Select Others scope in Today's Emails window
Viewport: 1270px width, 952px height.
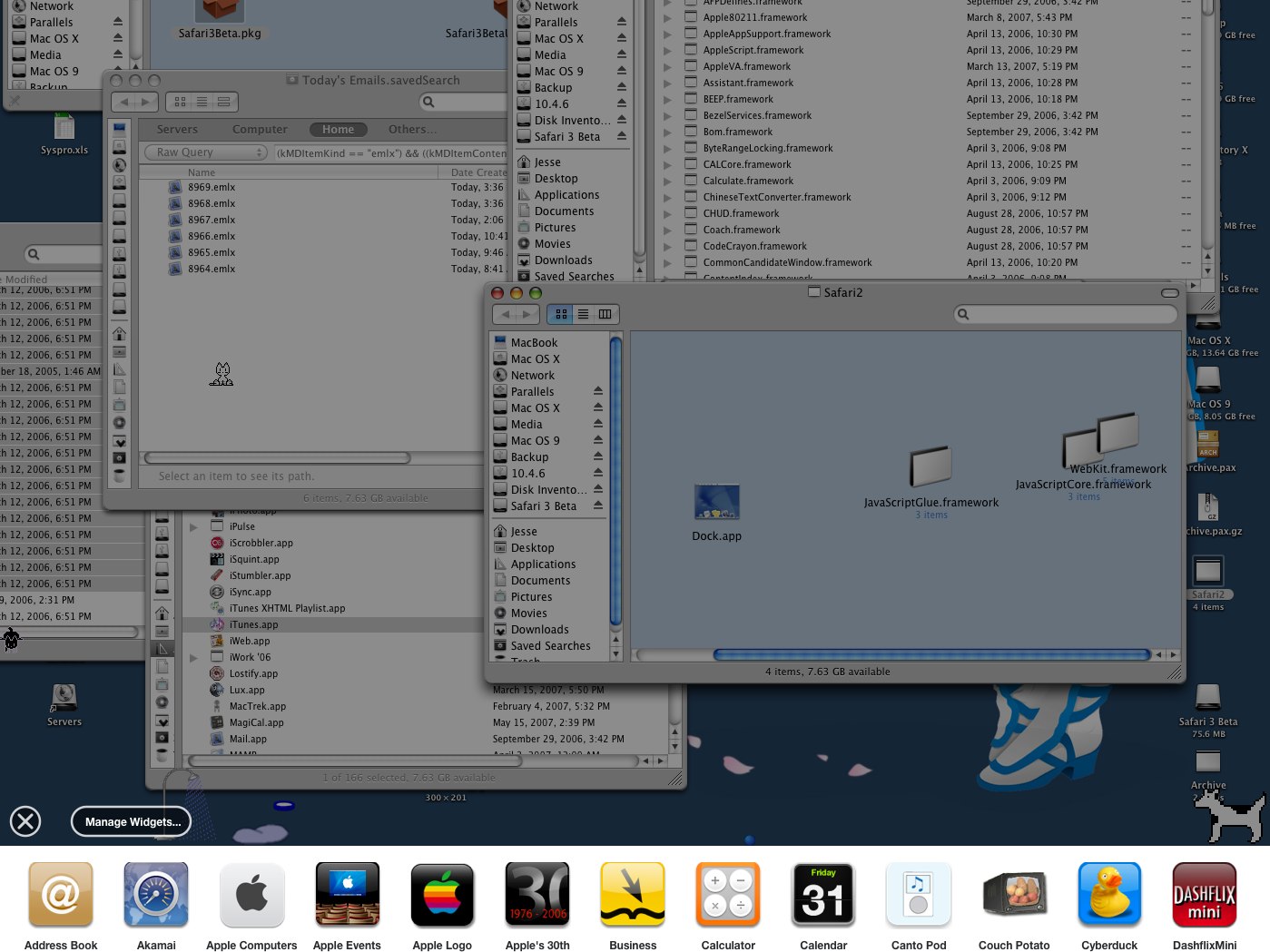(413, 130)
